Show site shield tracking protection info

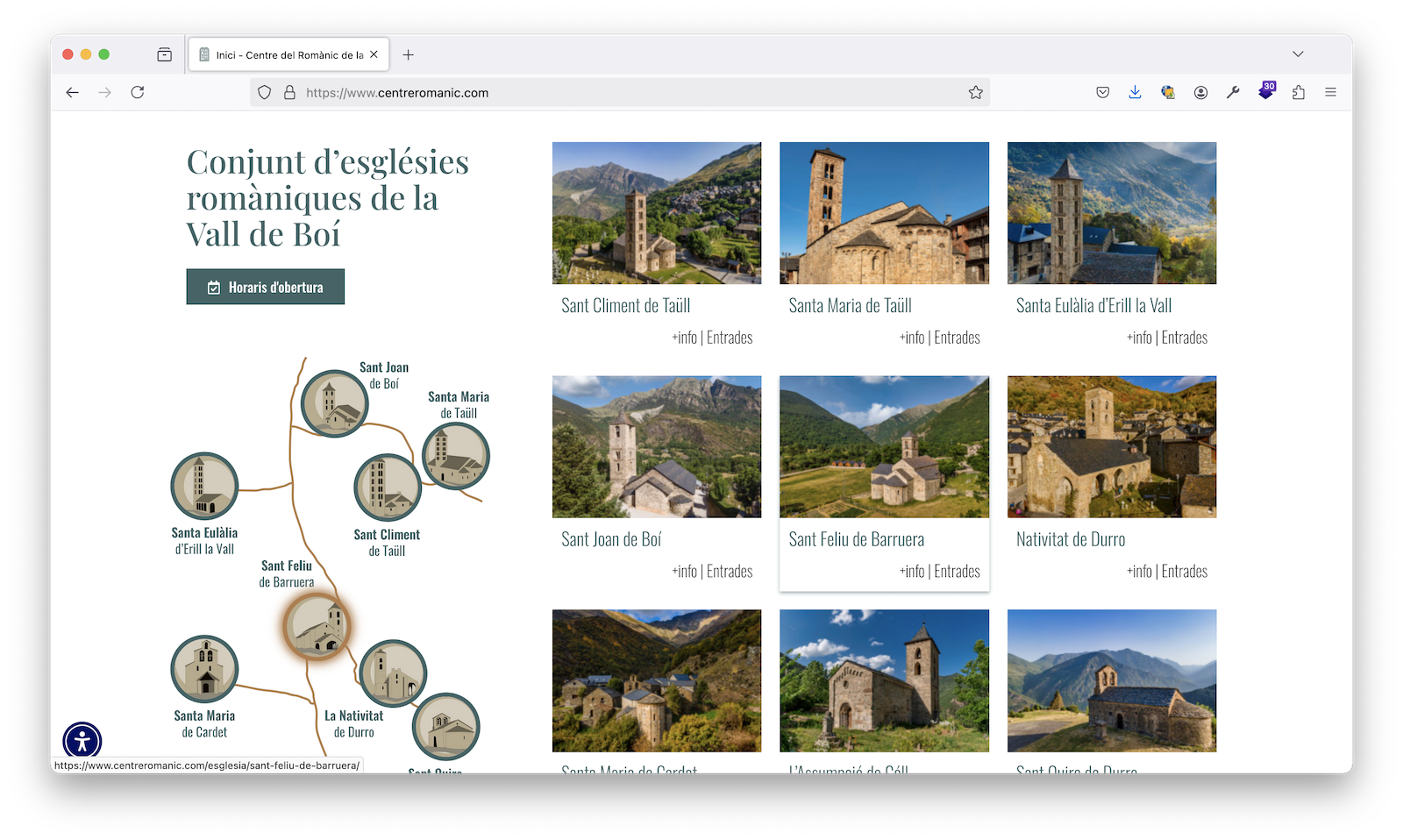point(265,92)
